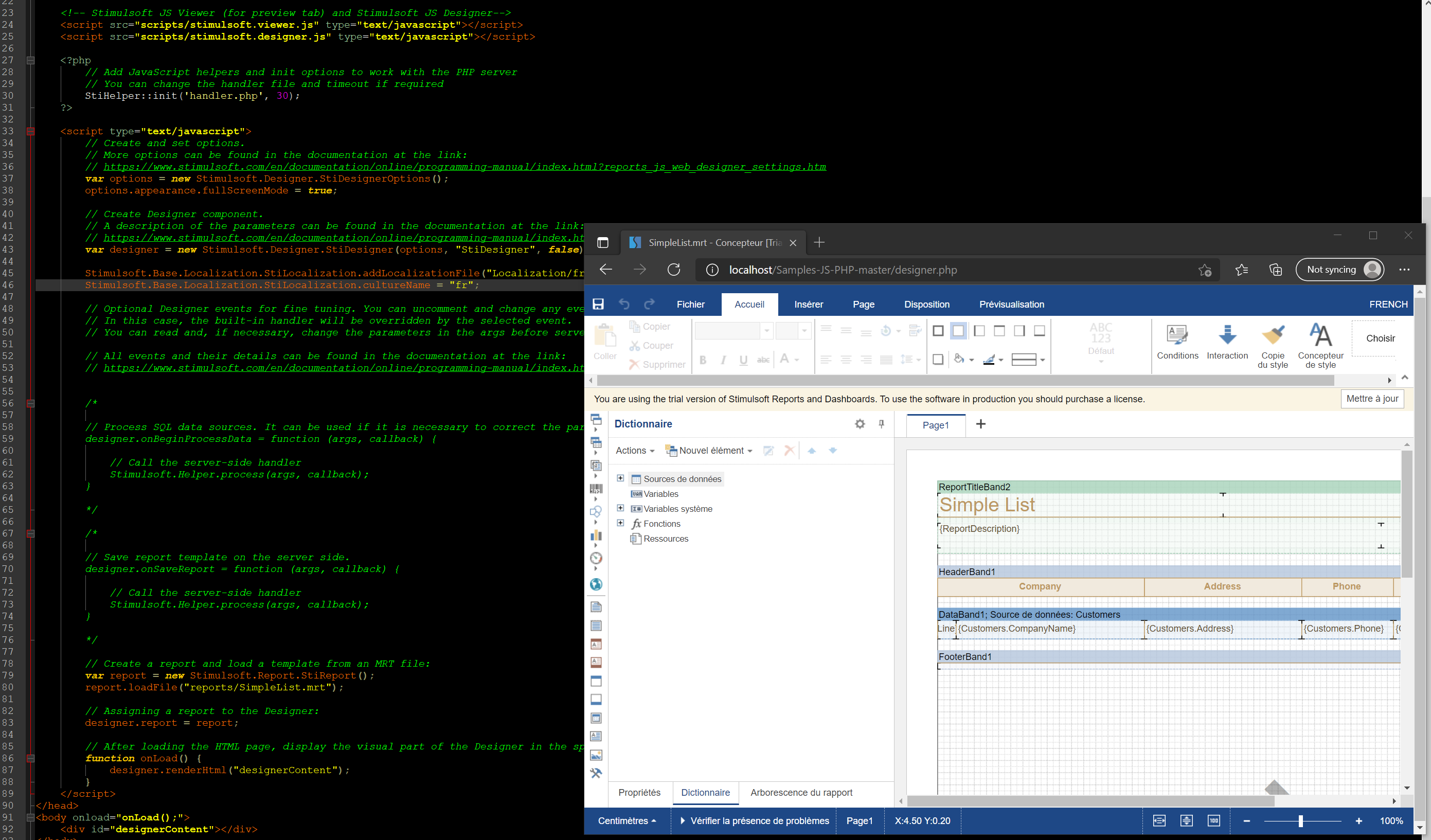Select the bands category icon at top of toolbox

pyautogui.click(x=596, y=420)
